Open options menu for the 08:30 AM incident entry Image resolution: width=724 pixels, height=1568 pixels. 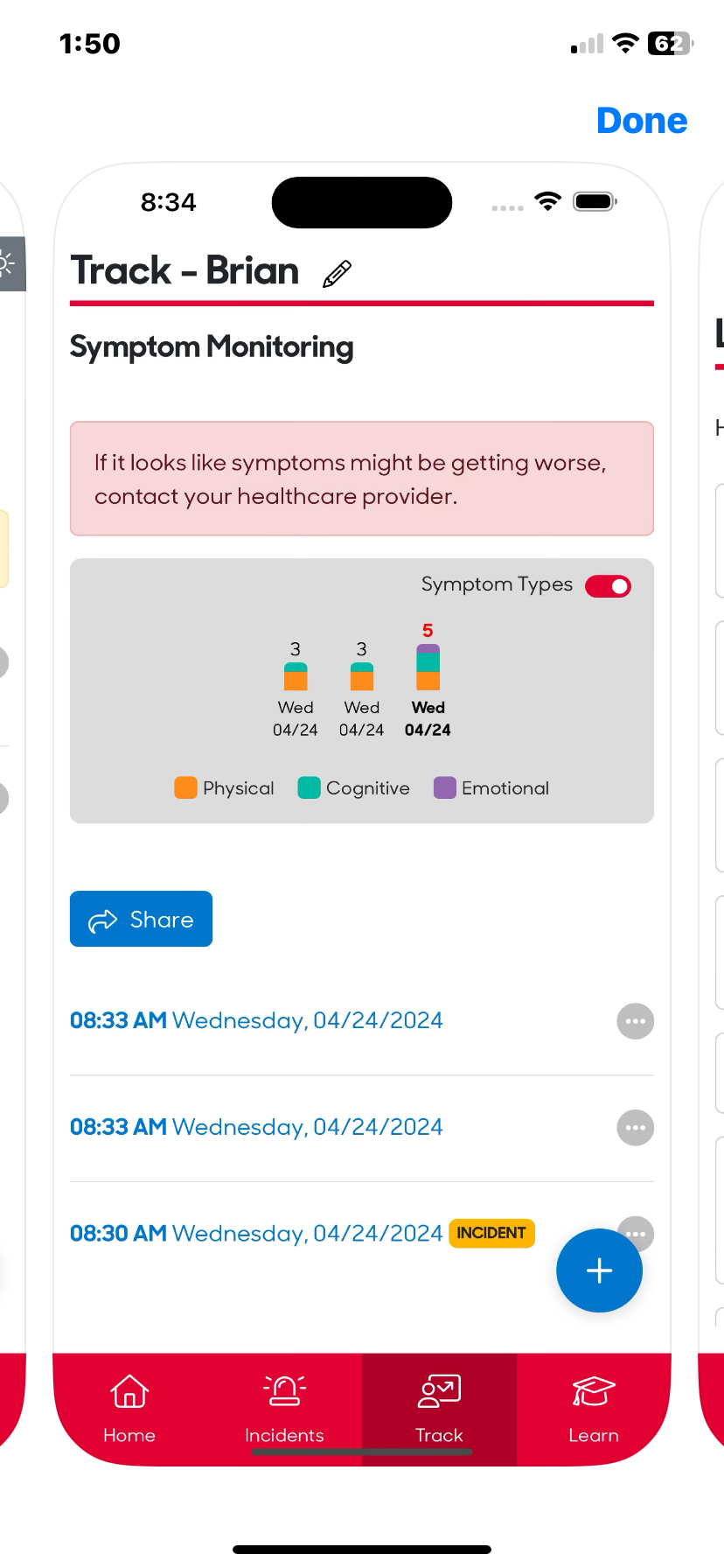[635, 1234]
